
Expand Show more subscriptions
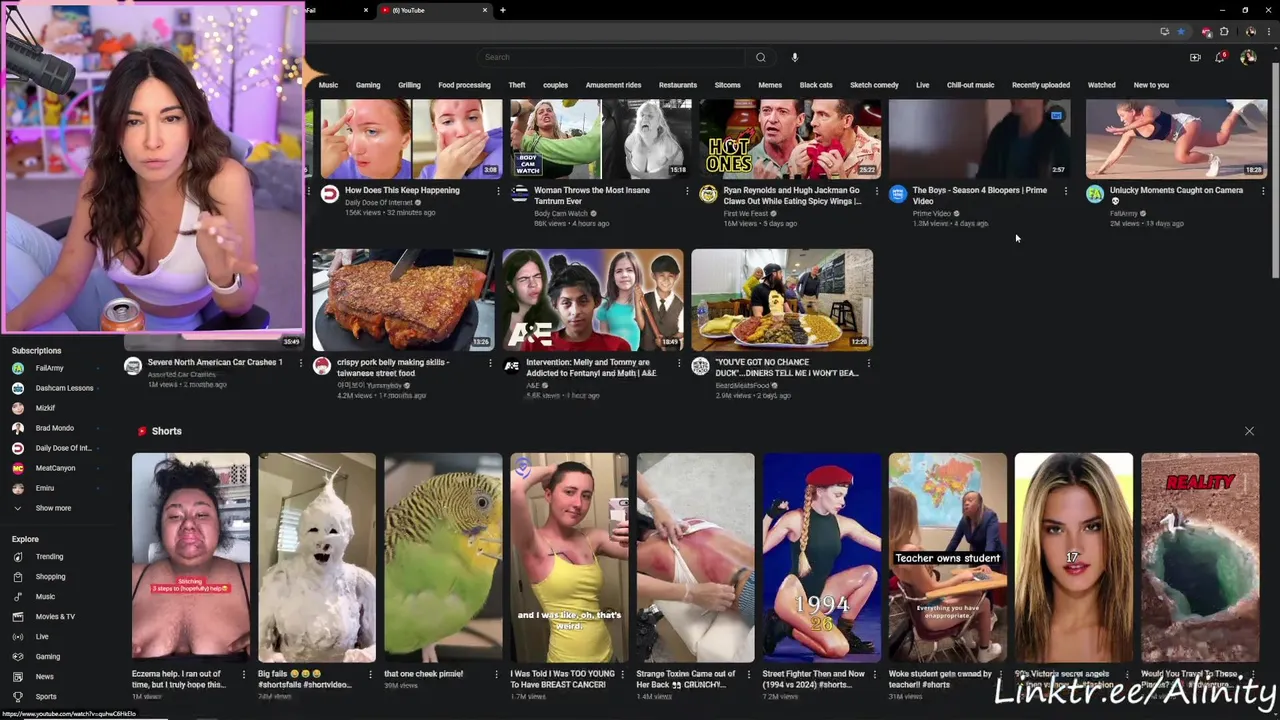pyautogui.click(x=53, y=508)
